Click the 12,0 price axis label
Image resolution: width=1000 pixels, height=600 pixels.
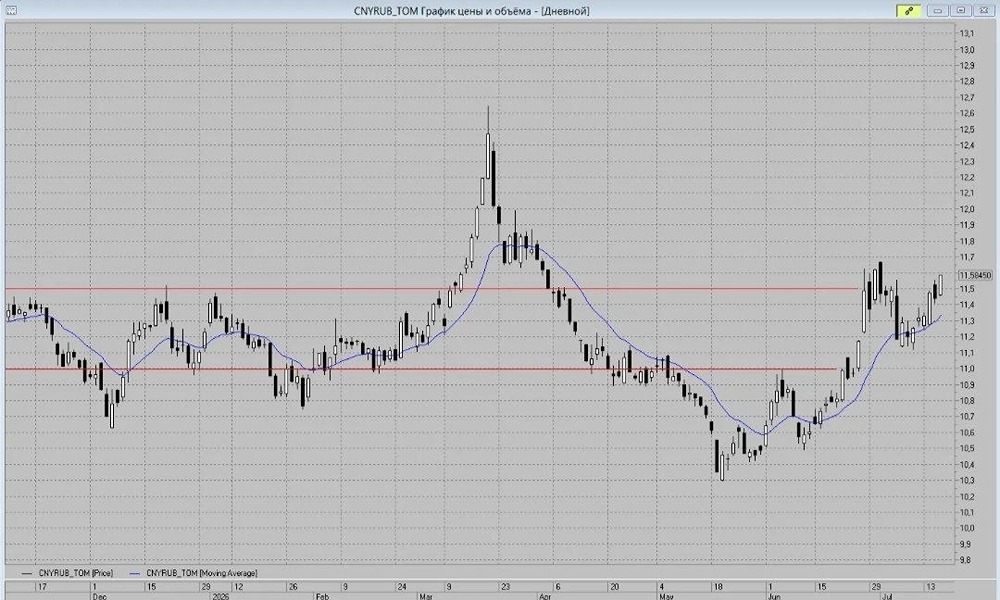coord(967,209)
